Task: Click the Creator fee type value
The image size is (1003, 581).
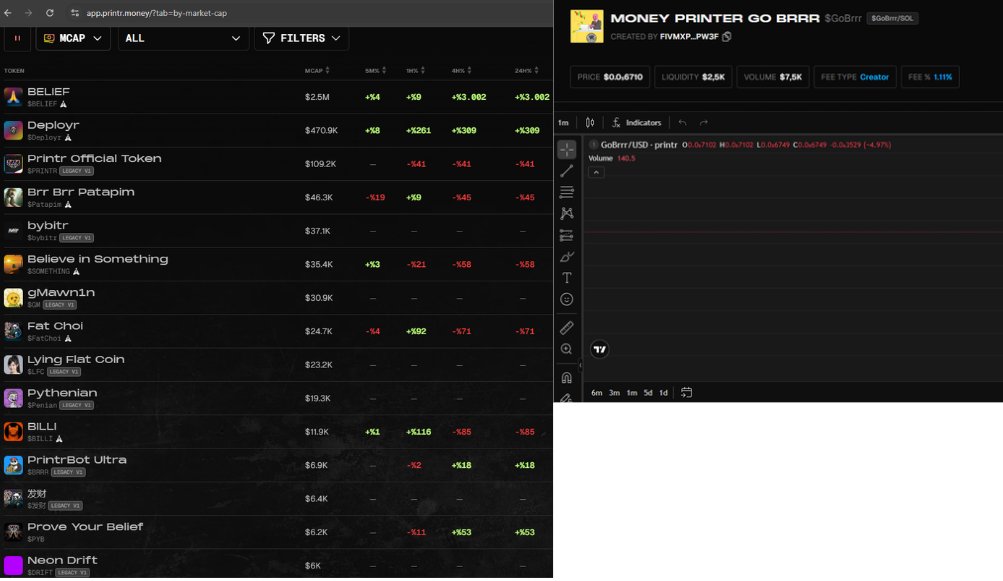Action: pyautogui.click(x=874, y=77)
